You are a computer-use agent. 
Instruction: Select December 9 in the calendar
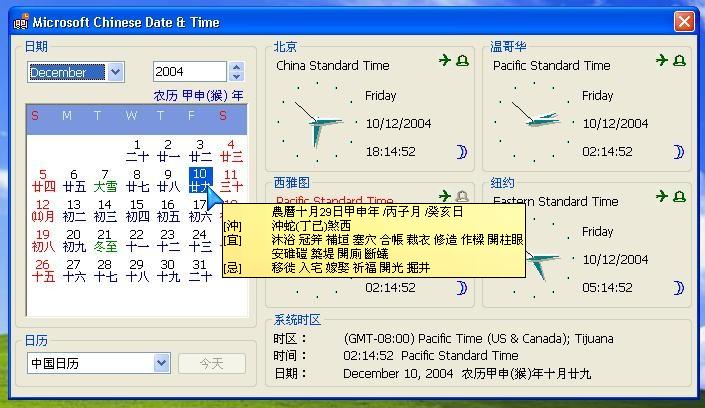168,180
